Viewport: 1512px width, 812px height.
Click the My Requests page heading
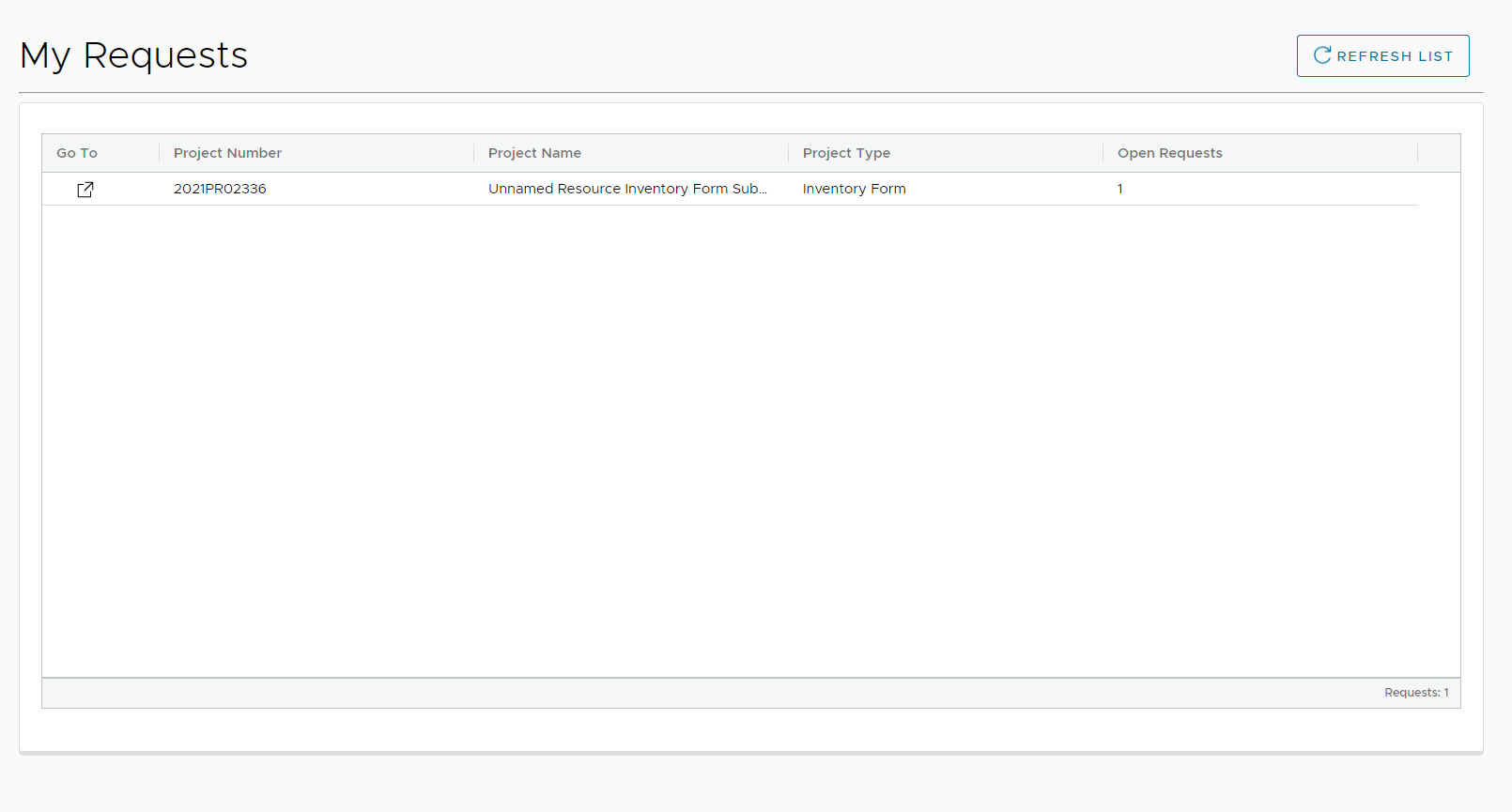[x=133, y=55]
